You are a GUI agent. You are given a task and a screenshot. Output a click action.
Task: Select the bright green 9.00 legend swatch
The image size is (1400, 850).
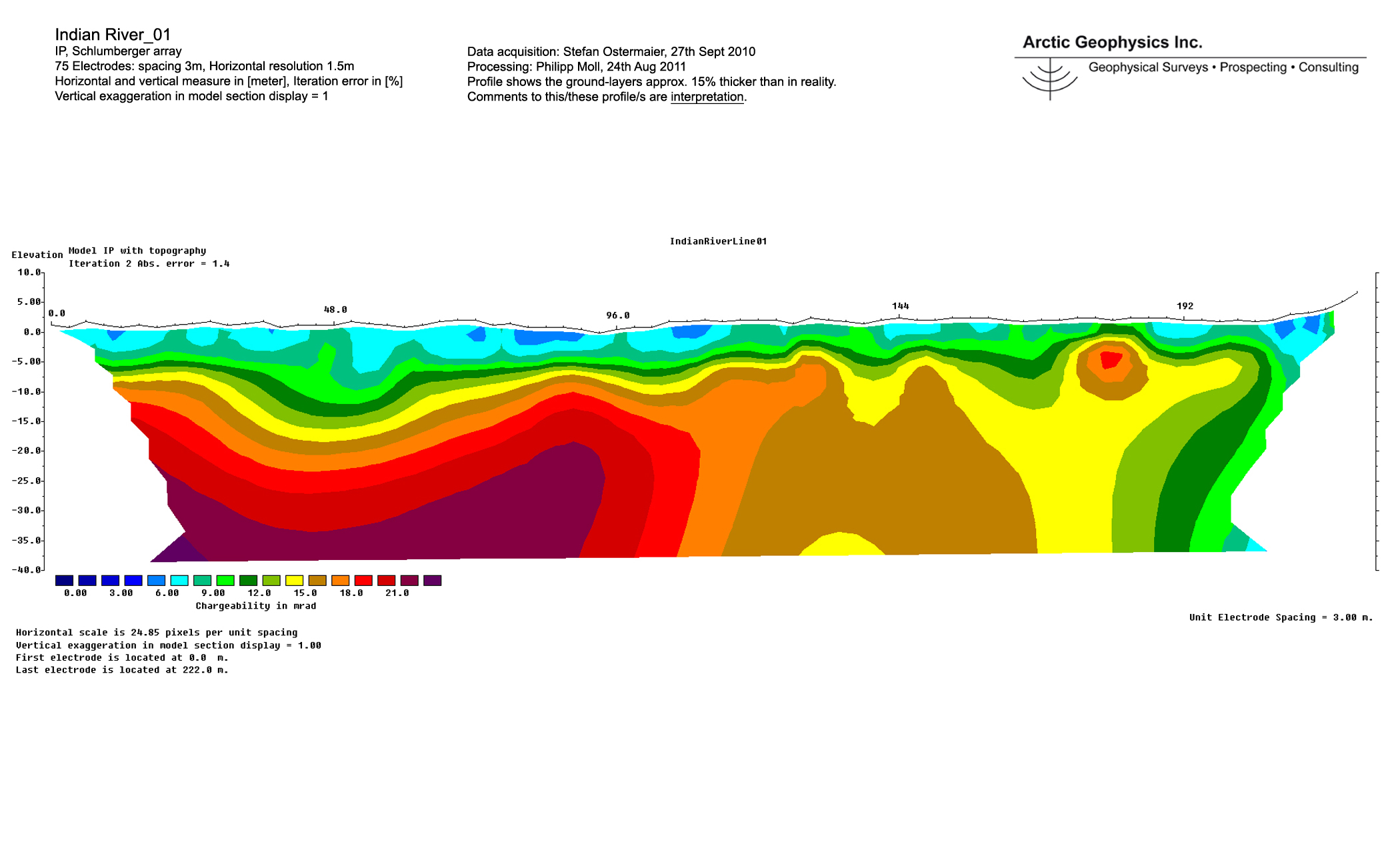pos(225,581)
